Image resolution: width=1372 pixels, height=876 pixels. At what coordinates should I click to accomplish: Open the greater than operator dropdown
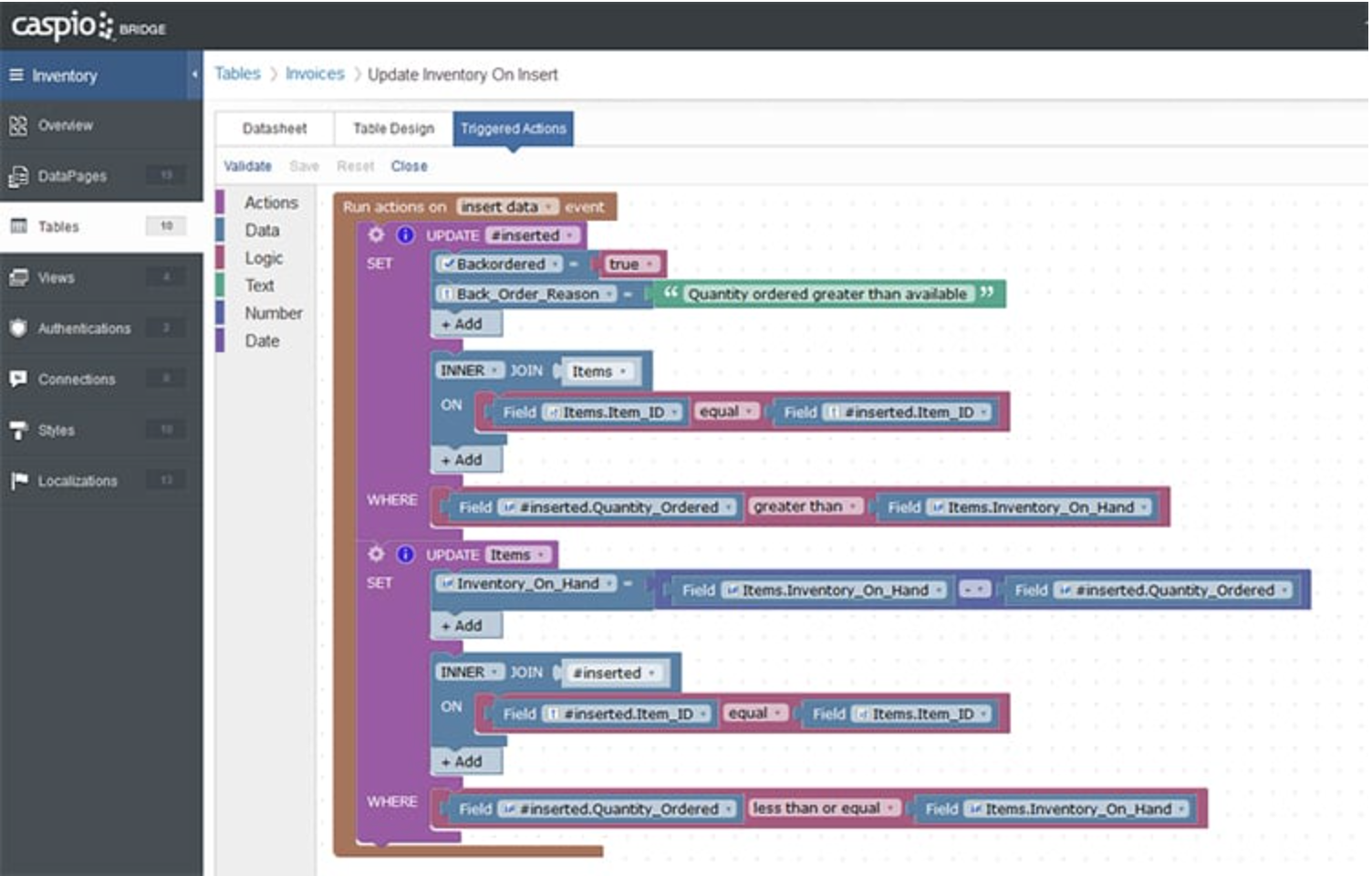click(803, 506)
